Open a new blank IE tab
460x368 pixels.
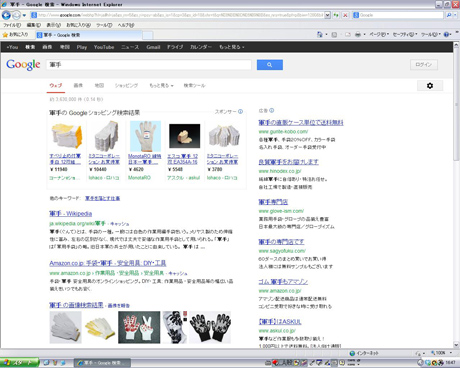pyautogui.click(x=148, y=35)
